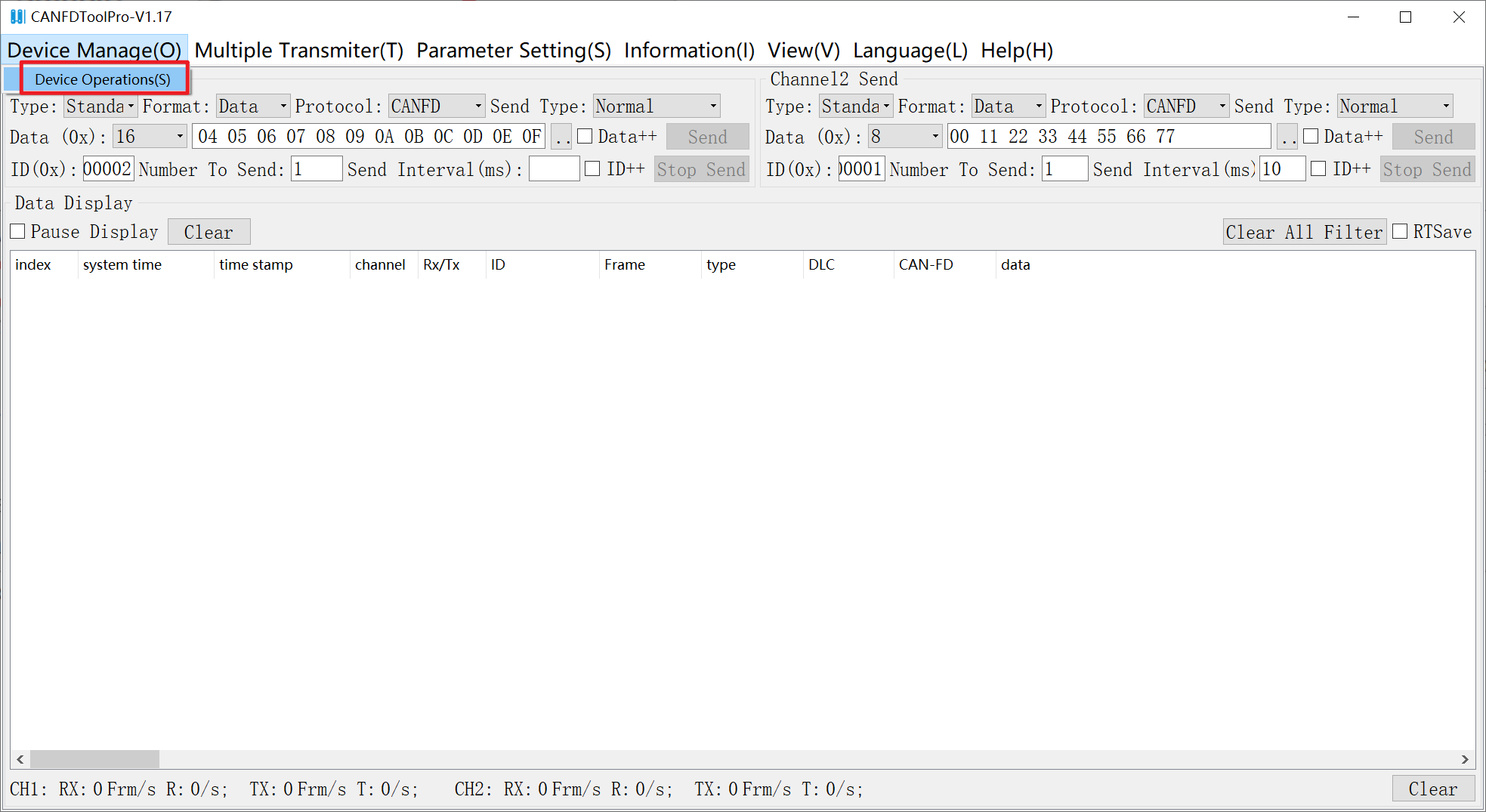This screenshot has width=1486, height=812.
Task: Open Channel 2 Send Type dropdown
Action: click(1445, 107)
